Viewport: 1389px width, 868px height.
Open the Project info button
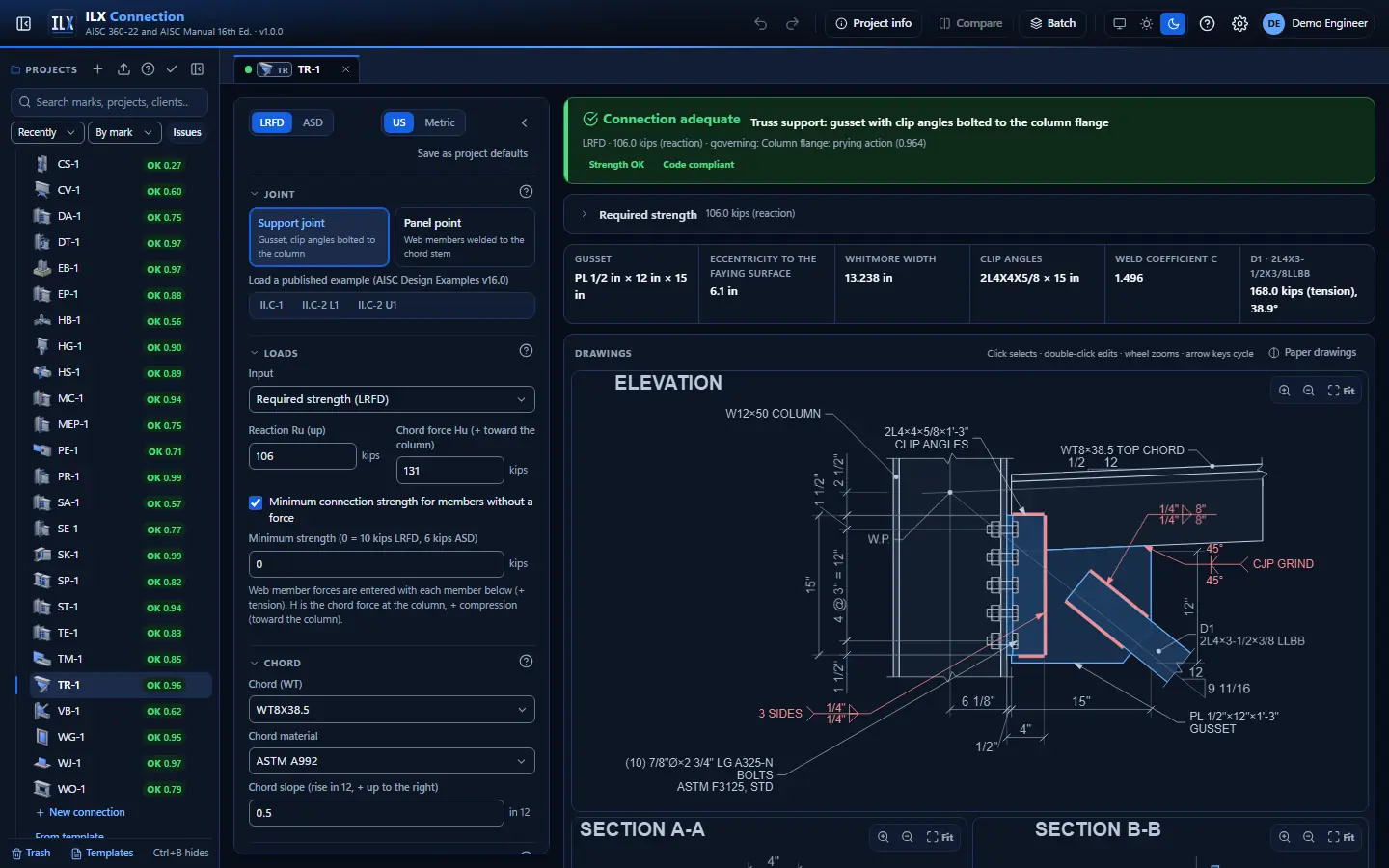pyautogui.click(x=874, y=23)
